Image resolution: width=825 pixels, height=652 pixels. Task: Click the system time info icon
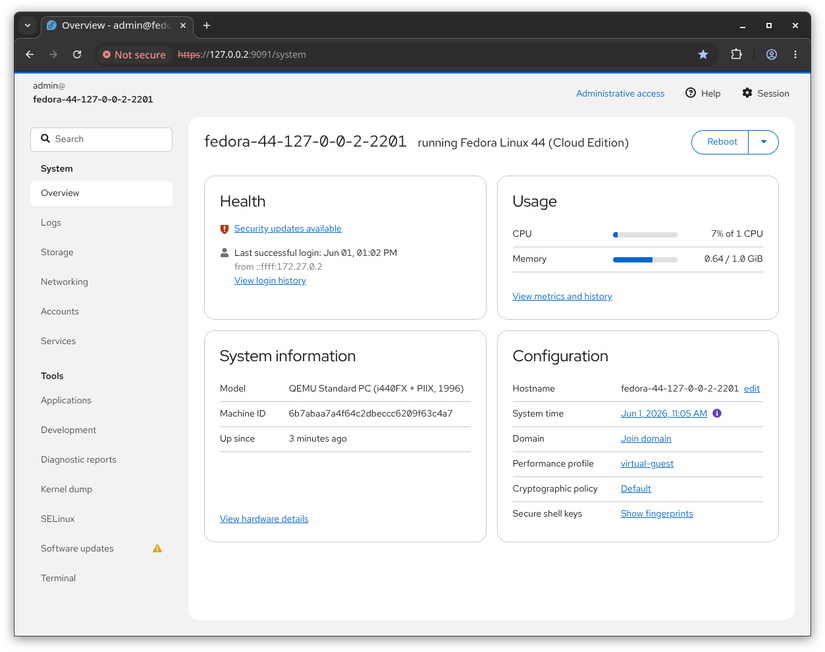click(717, 414)
